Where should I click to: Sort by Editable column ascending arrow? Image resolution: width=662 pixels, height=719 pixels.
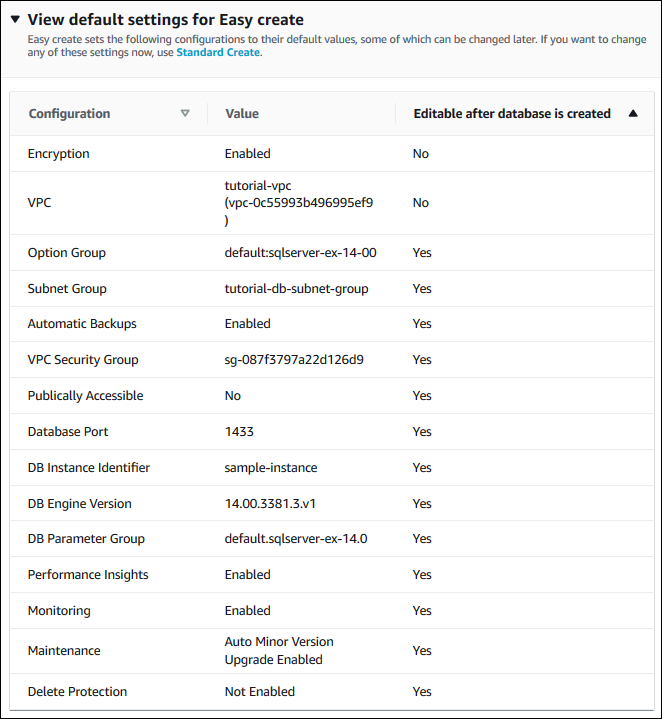click(633, 114)
